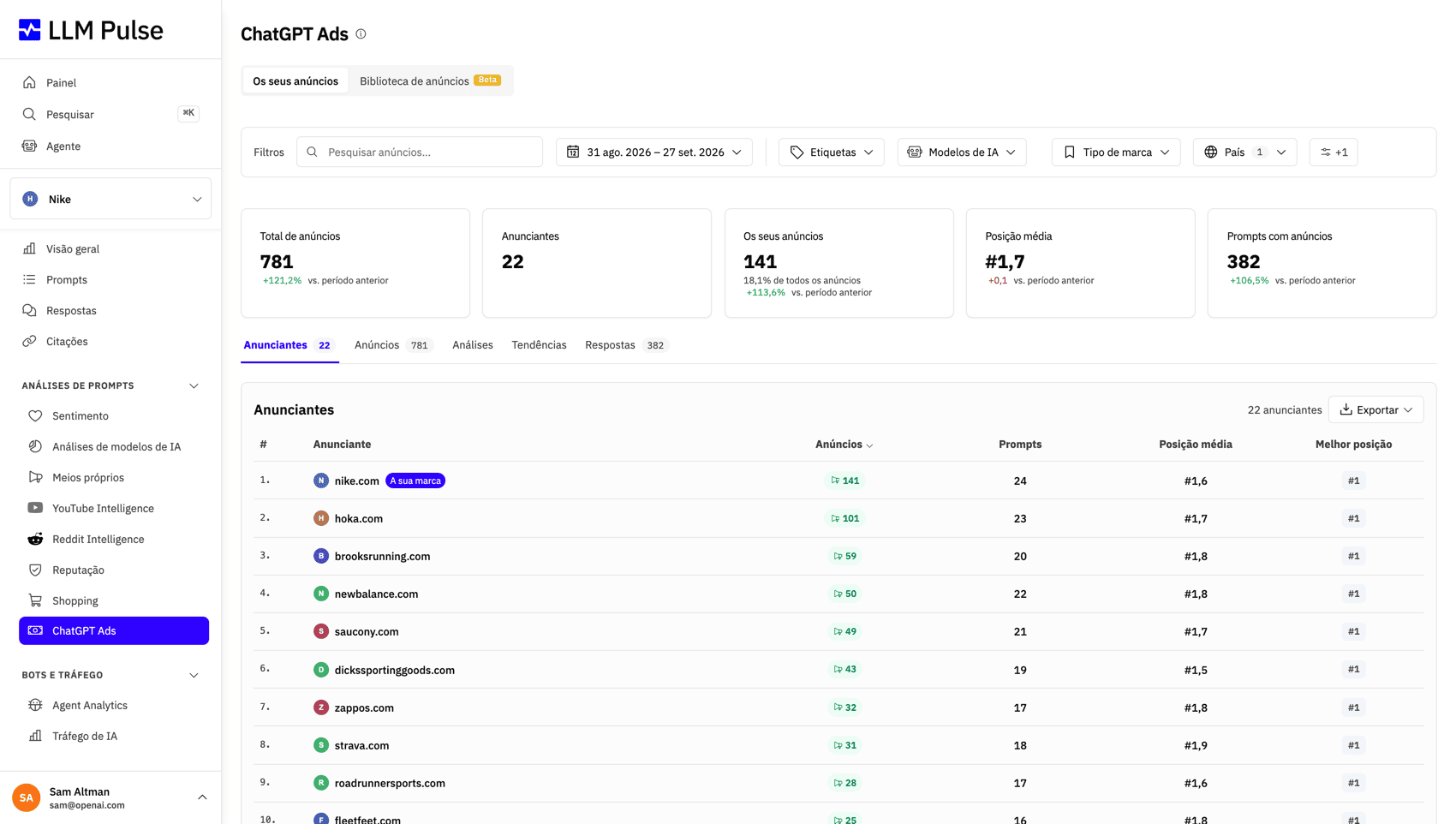Open Meios próprios flag icon

pos(35,477)
